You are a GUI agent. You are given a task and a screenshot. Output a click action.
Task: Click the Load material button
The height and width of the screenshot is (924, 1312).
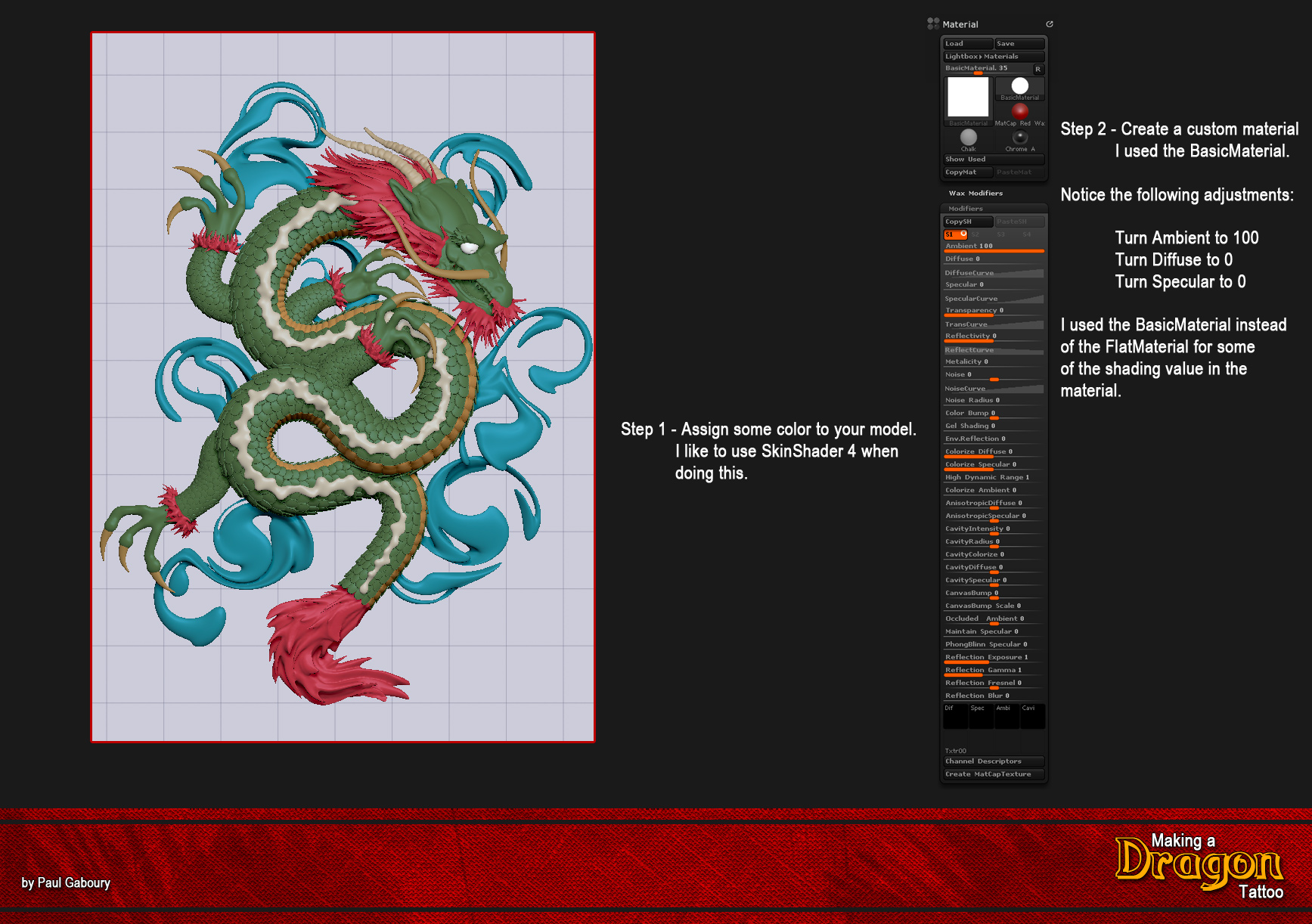tap(968, 44)
